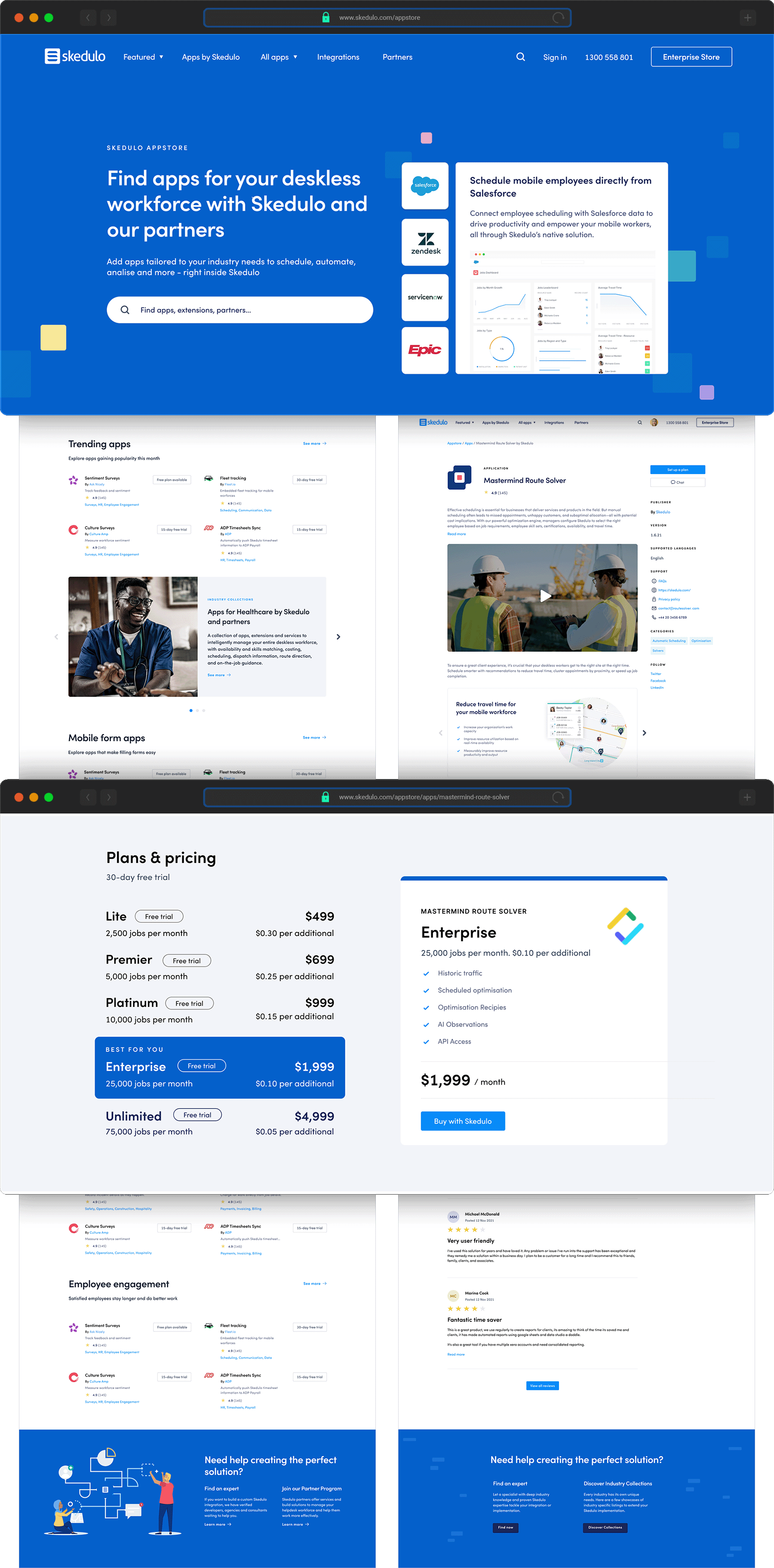Click the padlock in the www.skedulo.com/appstore address bar
Viewport: 774px width, 1568px height.
(x=326, y=17)
